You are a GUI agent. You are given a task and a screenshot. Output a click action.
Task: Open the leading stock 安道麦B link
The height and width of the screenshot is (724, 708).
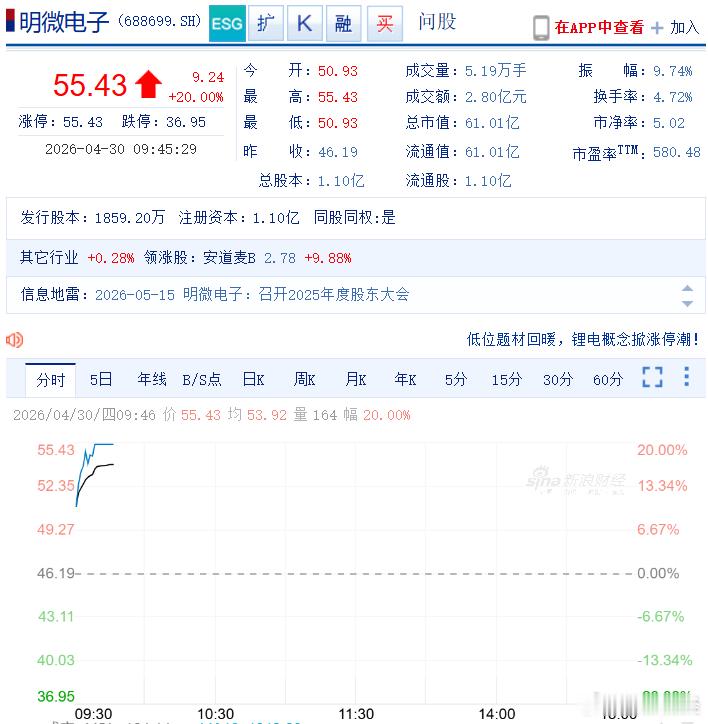point(229,257)
